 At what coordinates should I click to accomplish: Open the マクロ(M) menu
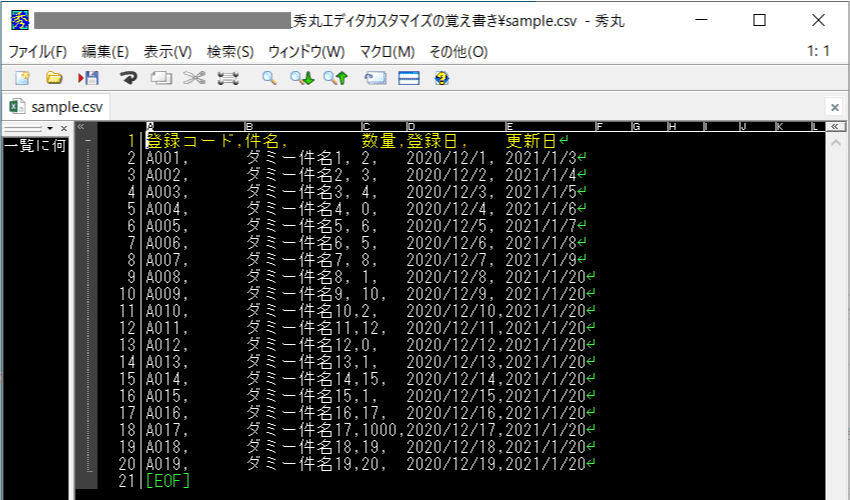coord(387,52)
